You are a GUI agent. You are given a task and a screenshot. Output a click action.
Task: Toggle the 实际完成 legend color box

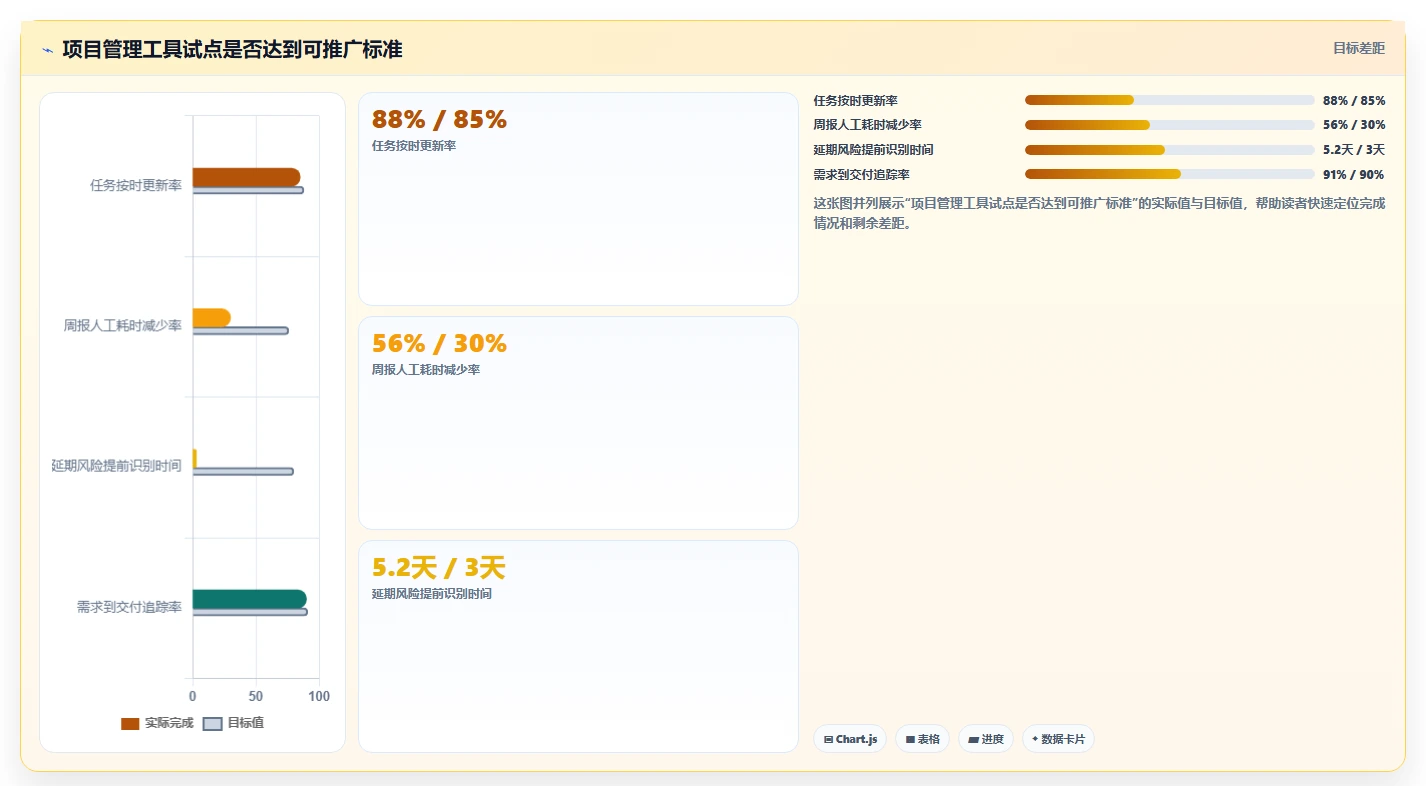pos(130,723)
